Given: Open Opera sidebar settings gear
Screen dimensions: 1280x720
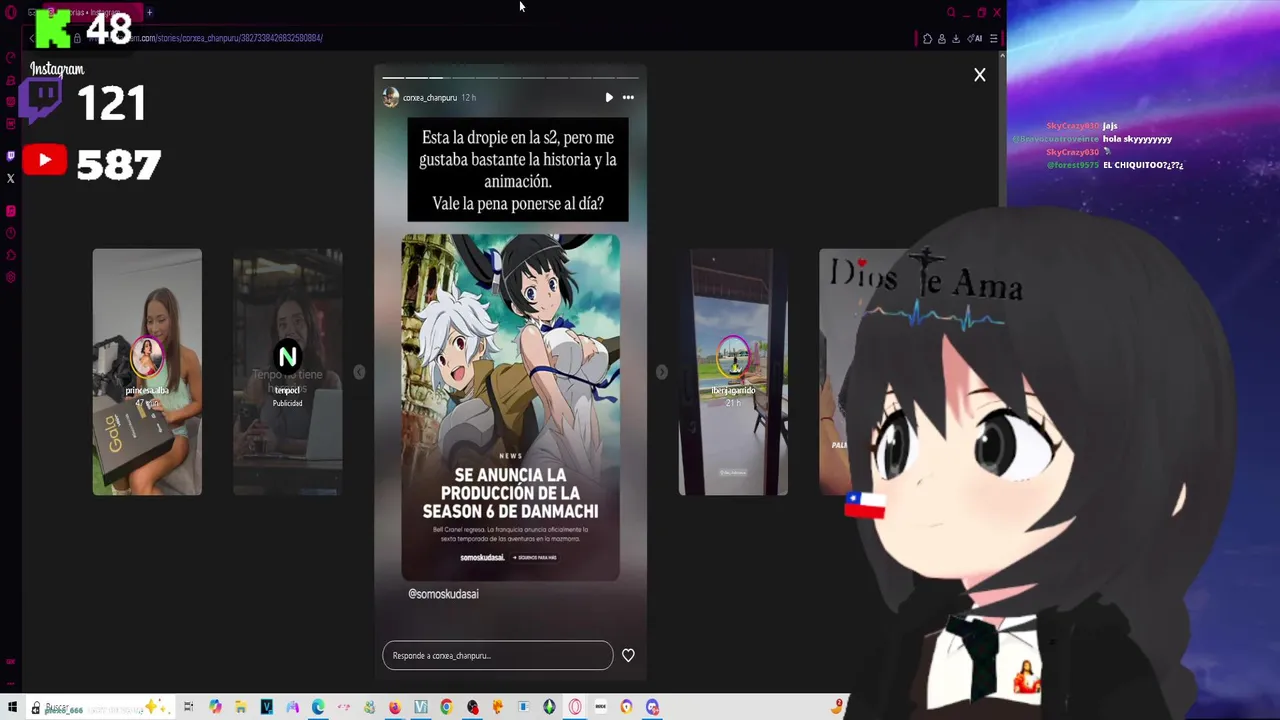Looking at the screenshot, I should (x=11, y=277).
